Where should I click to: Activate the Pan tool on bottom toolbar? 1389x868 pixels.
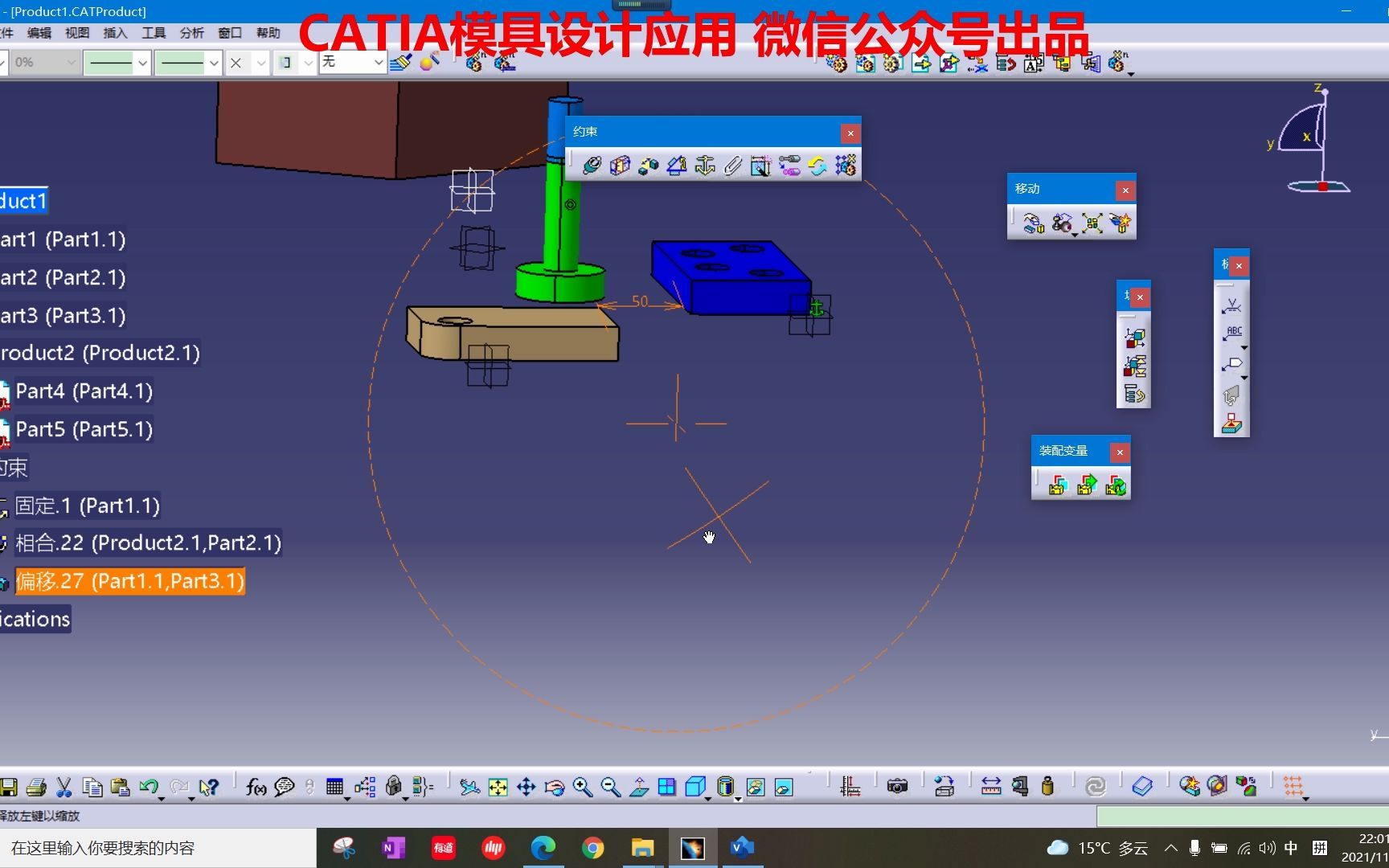click(x=526, y=788)
